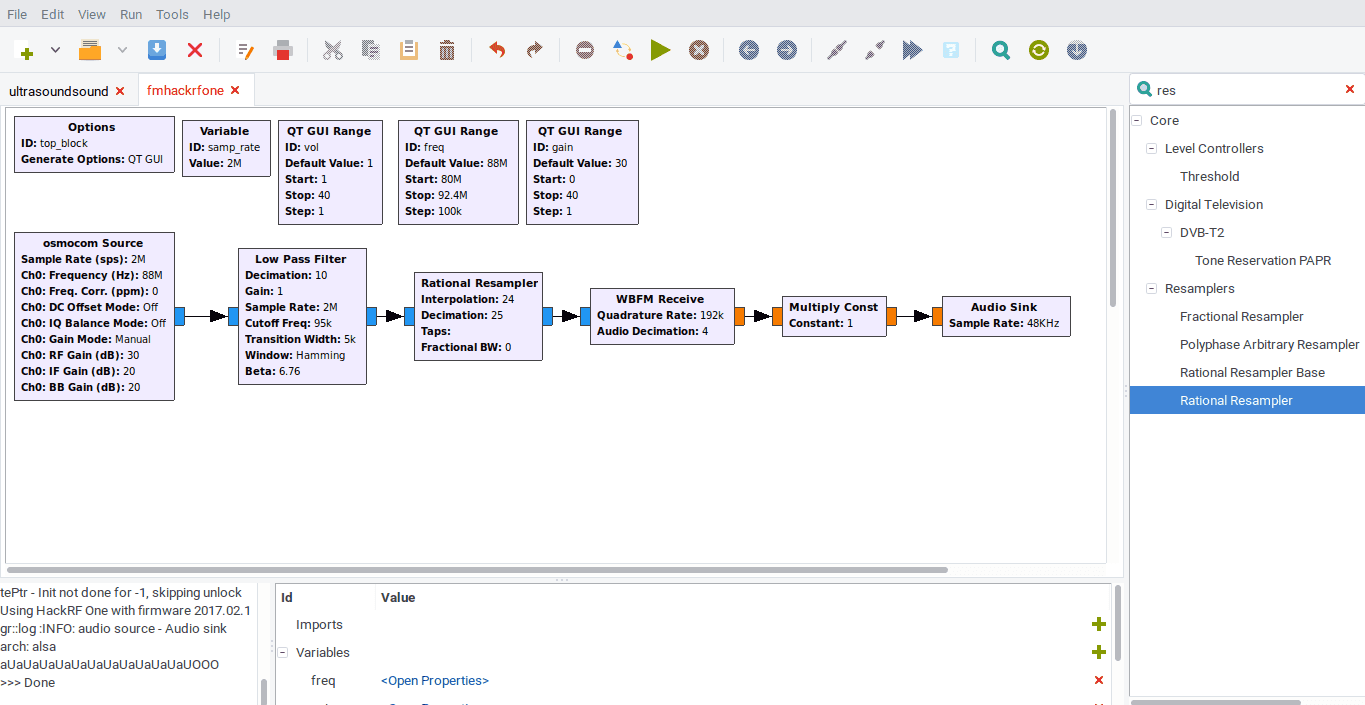Switch to the ultrasoundsound tab
The width and height of the screenshot is (1365, 705).
click(x=58, y=91)
